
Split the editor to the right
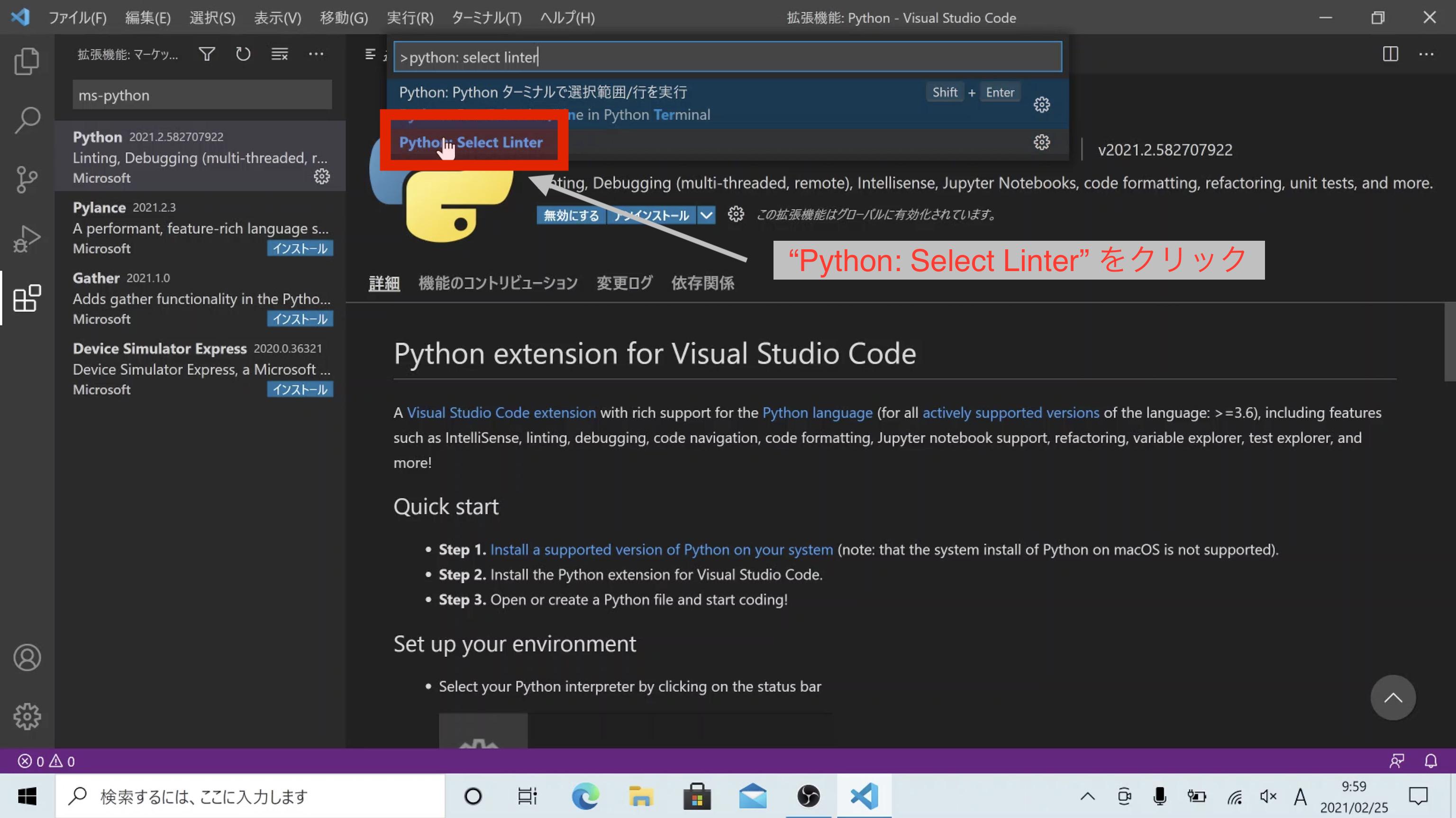coord(1391,55)
